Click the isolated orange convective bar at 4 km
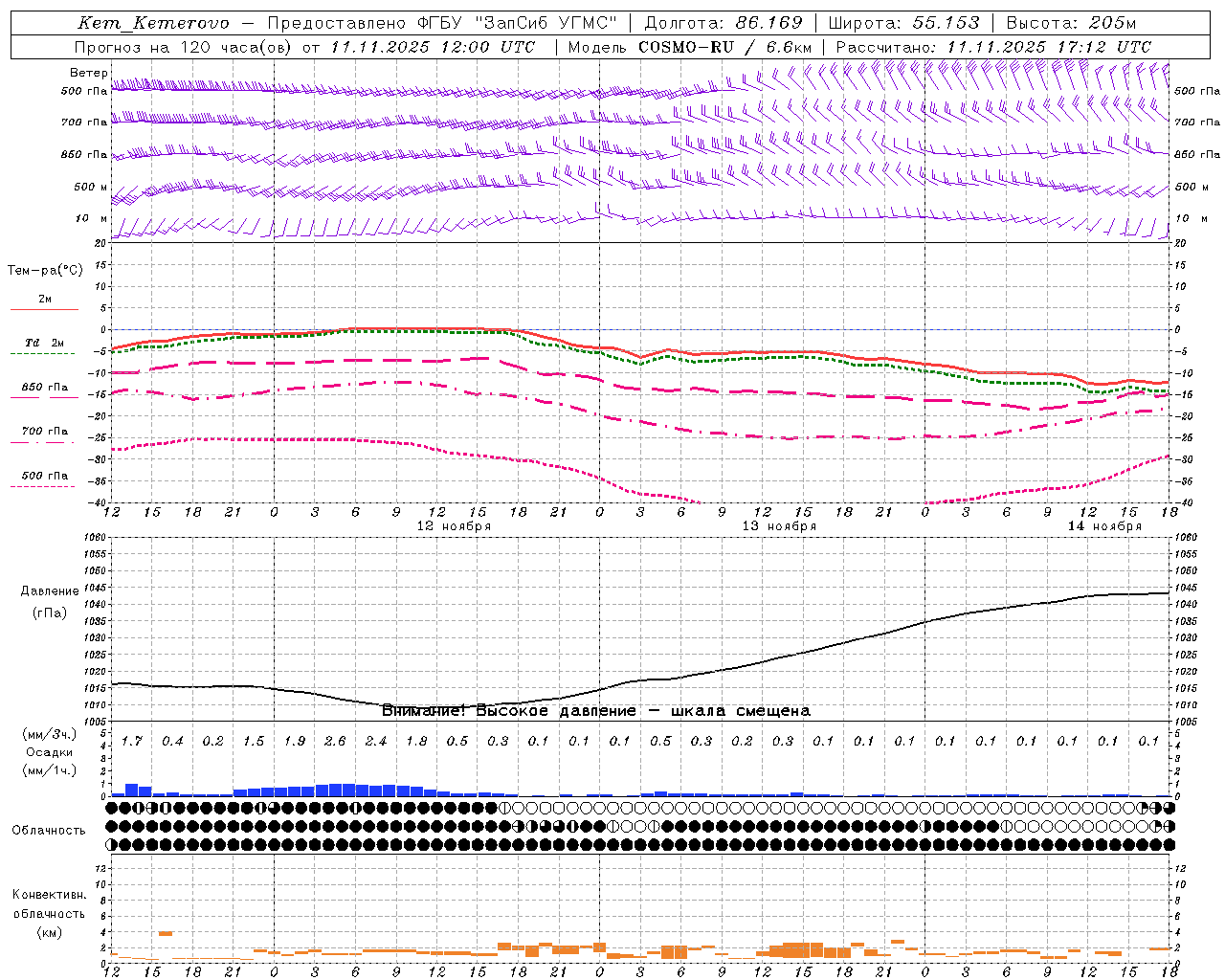 166,933
